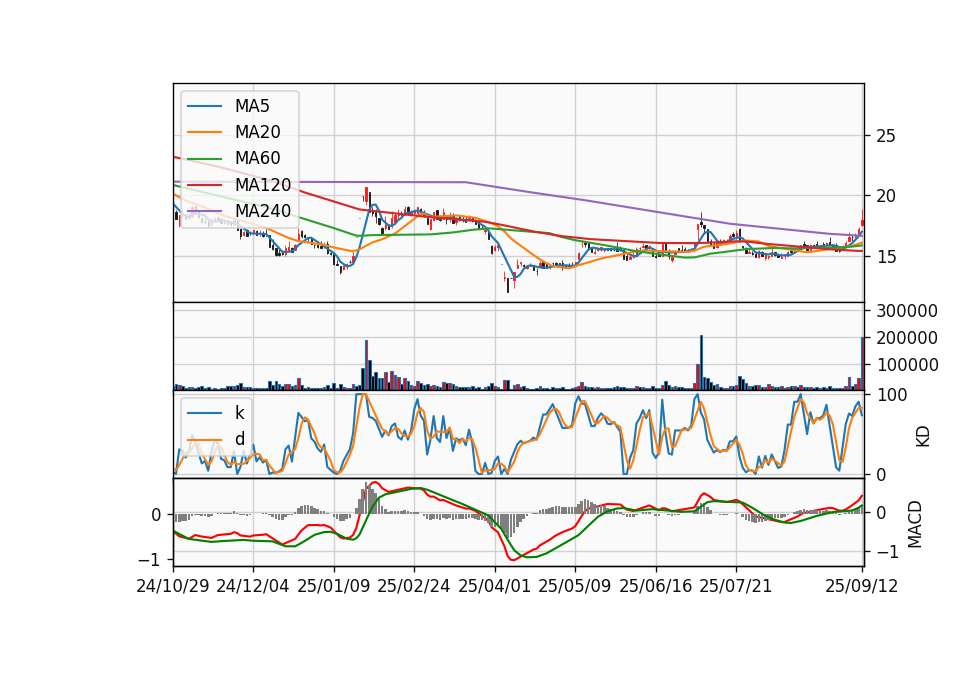Click the 24/12/04 date axis label
960x690 pixels.
[253, 586]
